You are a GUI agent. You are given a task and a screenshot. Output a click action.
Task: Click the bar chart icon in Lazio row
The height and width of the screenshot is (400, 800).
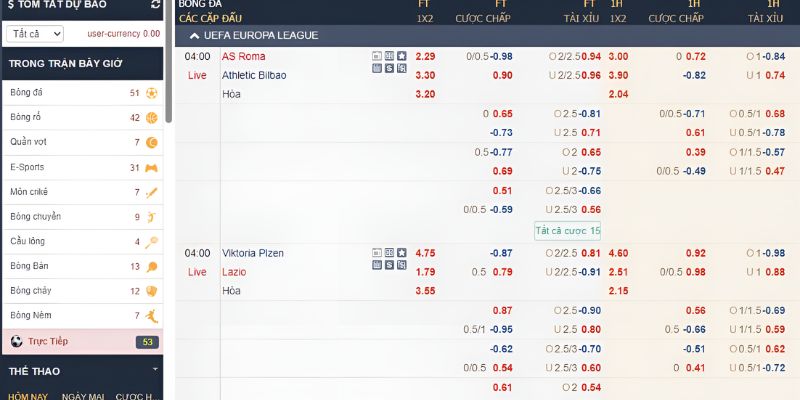377,265
